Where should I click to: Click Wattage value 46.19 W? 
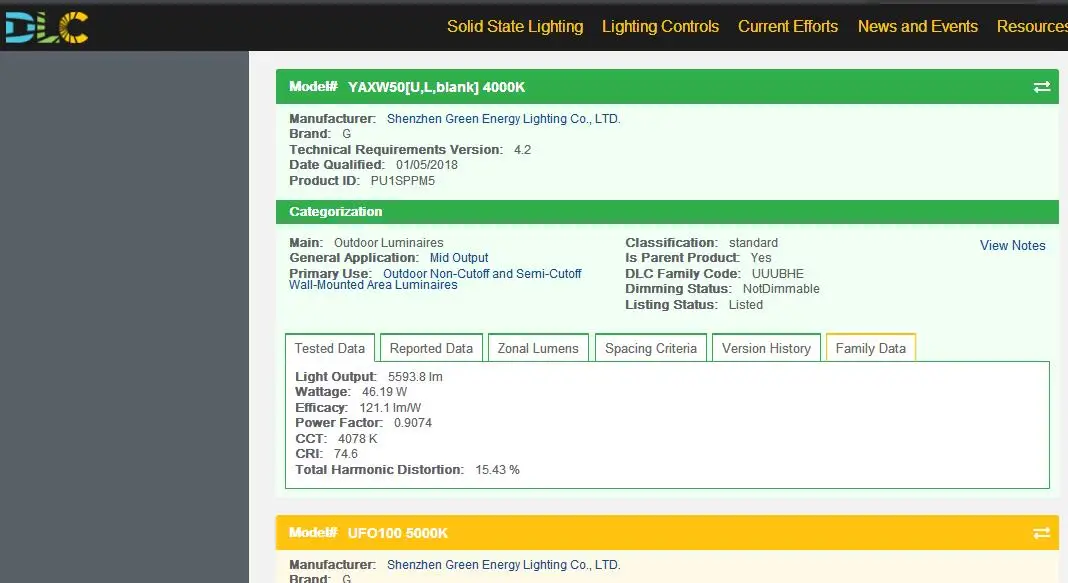point(384,392)
